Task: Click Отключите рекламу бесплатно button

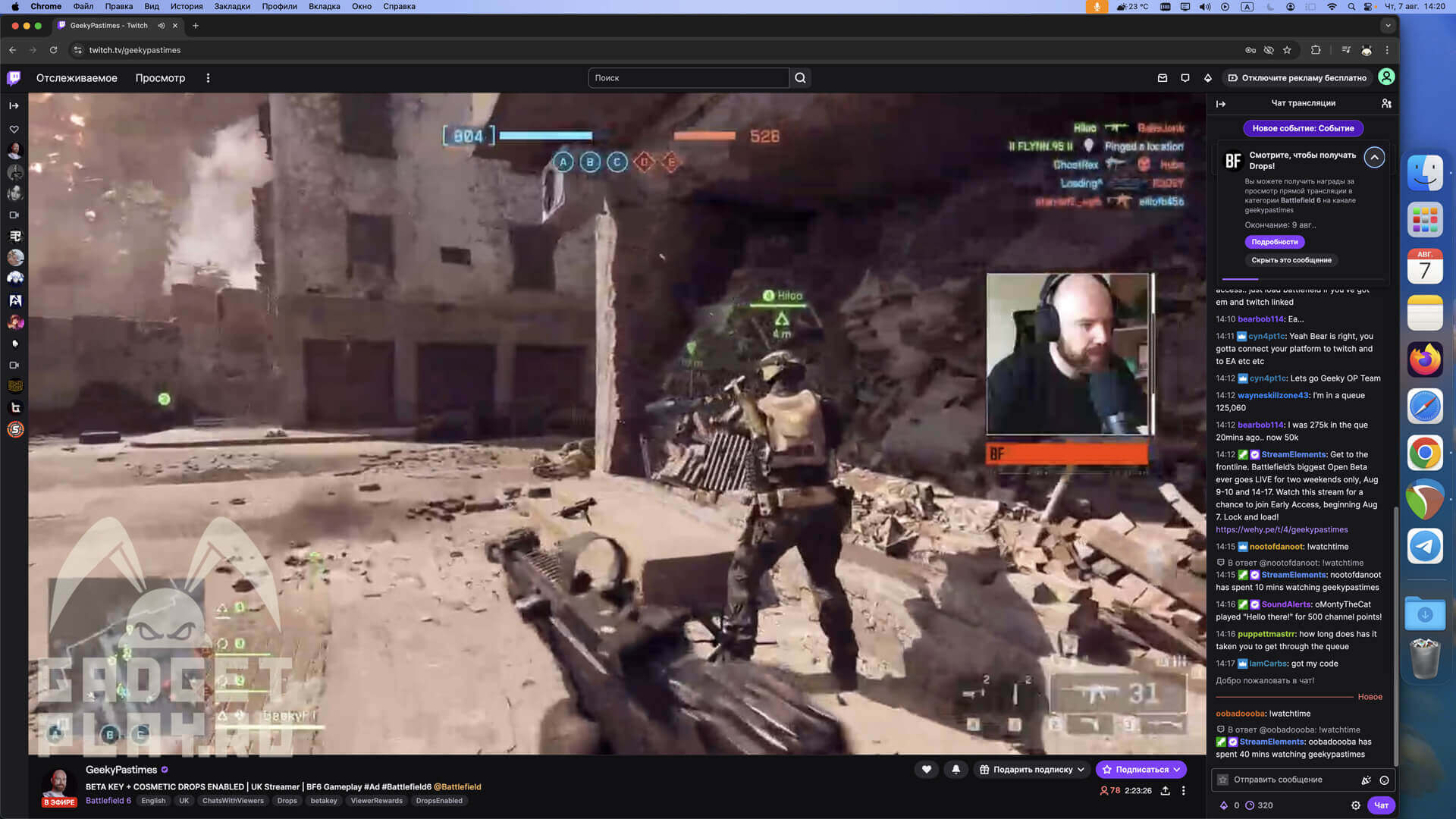Action: pos(1298,77)
